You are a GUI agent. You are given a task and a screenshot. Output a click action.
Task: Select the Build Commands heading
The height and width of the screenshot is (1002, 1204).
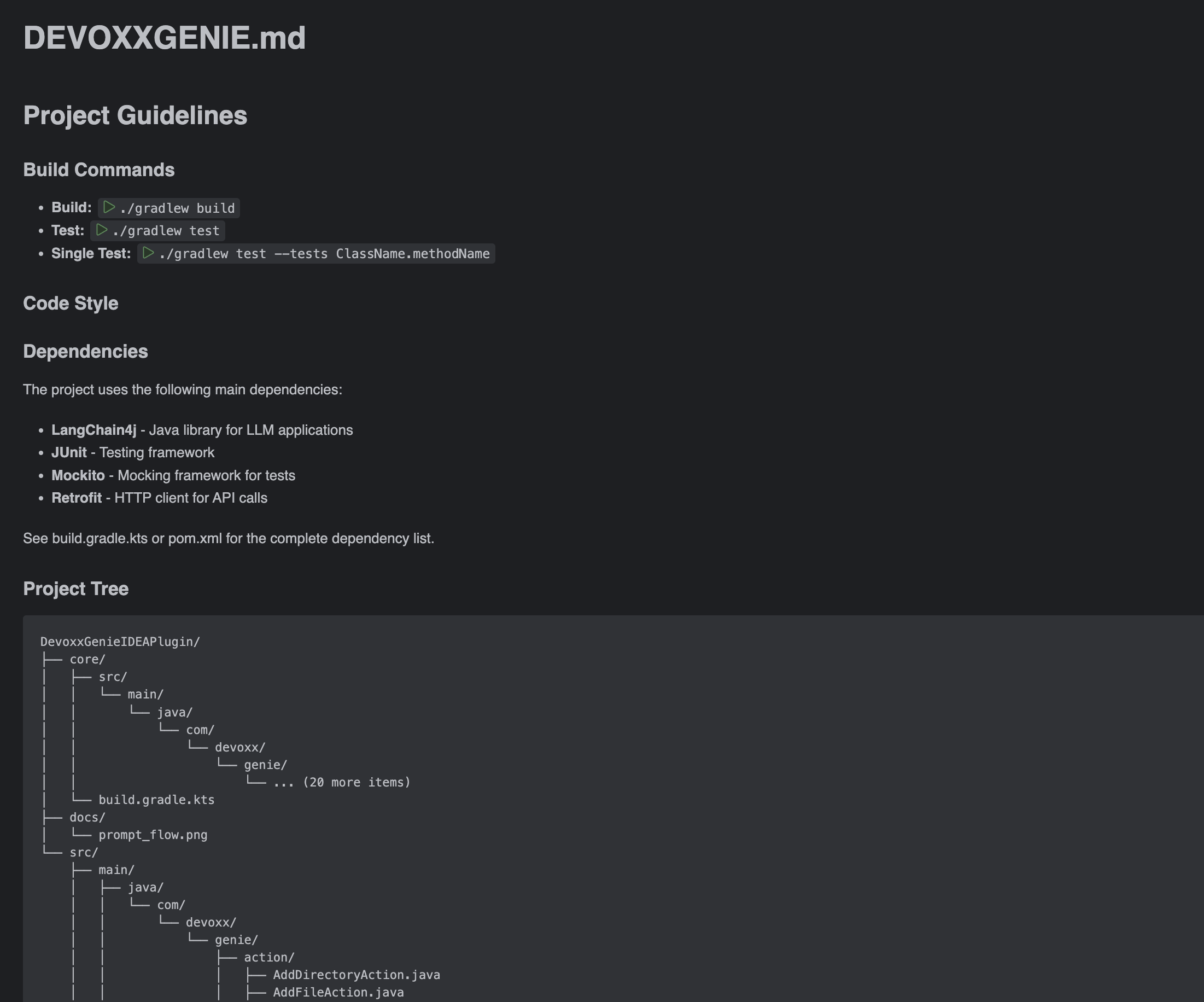tap(98, 170)
